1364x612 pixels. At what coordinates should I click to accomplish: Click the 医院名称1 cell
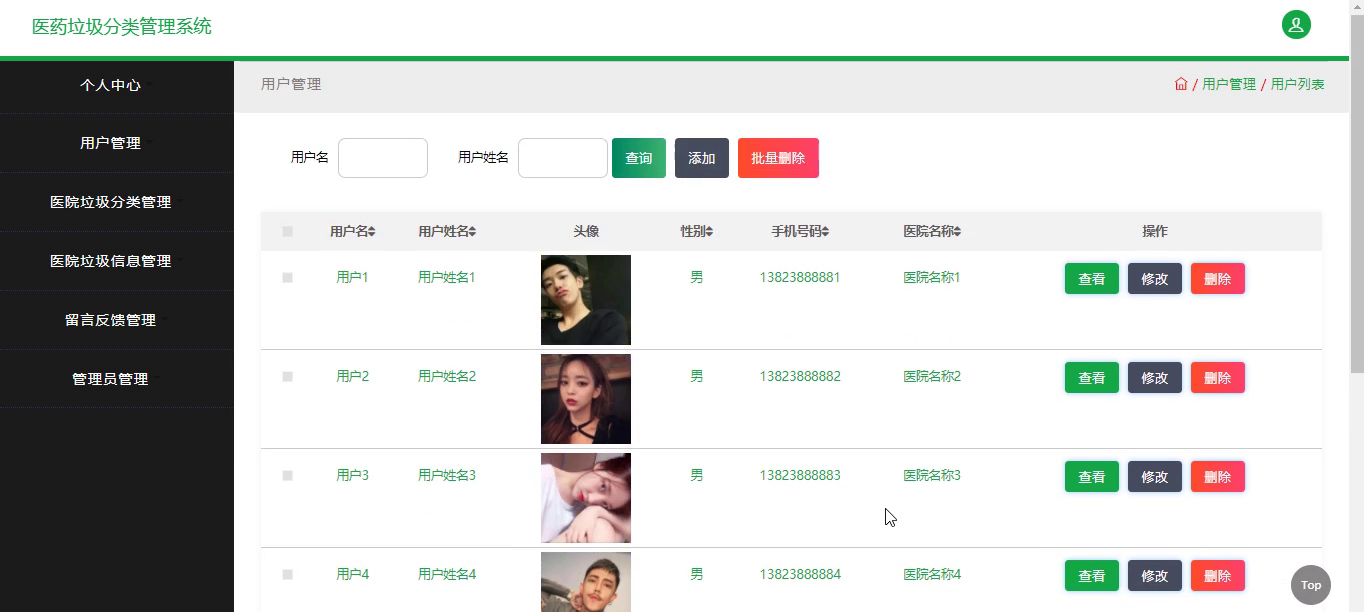[x=932, y=277]
